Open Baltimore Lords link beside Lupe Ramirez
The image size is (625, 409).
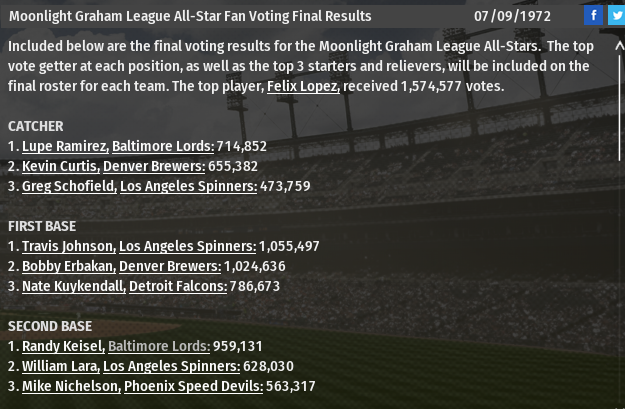(x=162, y=146)
